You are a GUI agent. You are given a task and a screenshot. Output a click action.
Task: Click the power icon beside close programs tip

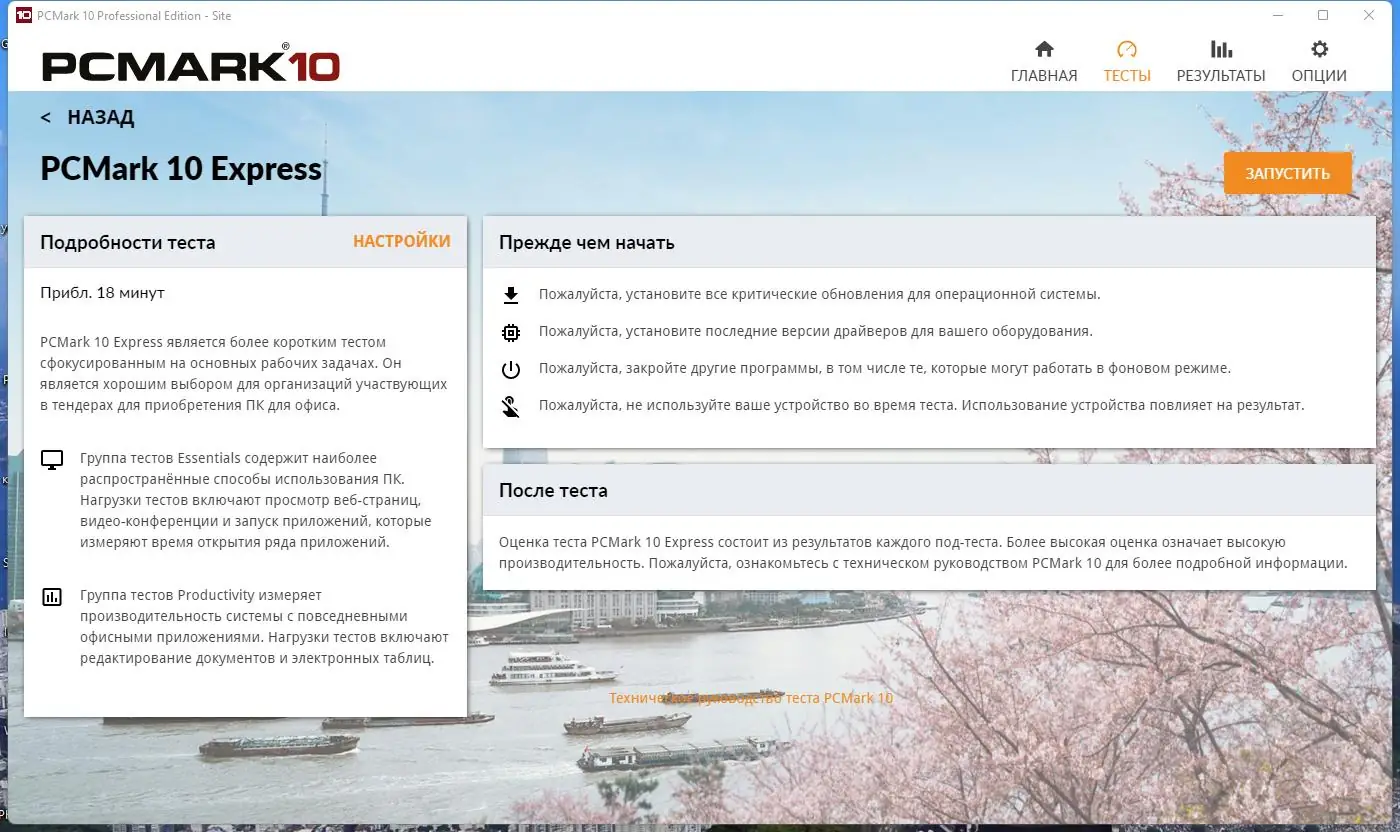click(511, 369)
